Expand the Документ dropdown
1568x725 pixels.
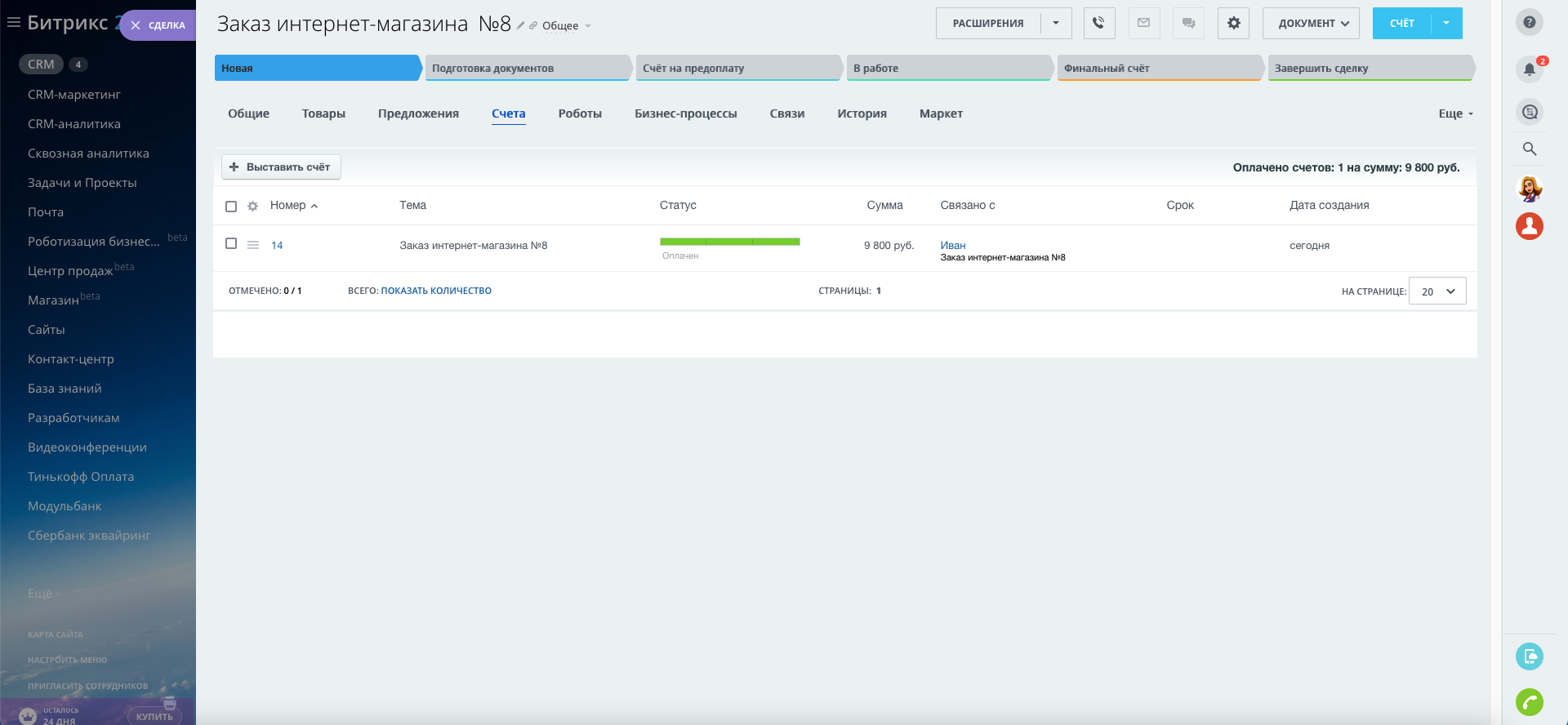click(1311, 23)
